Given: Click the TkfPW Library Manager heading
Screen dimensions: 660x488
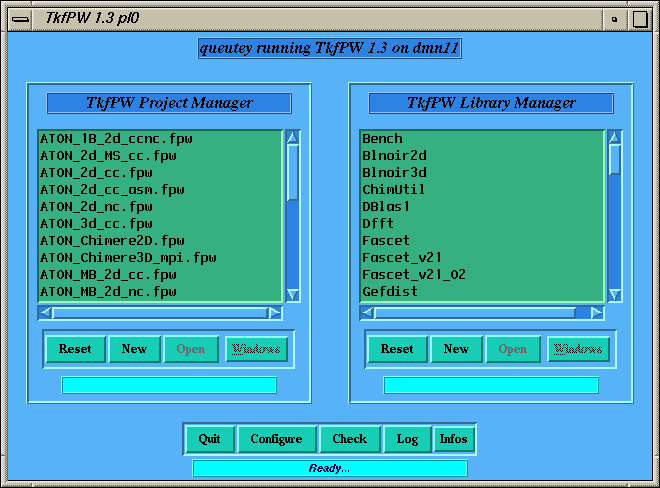Looking at the screenshot, I should pos(491,103).
